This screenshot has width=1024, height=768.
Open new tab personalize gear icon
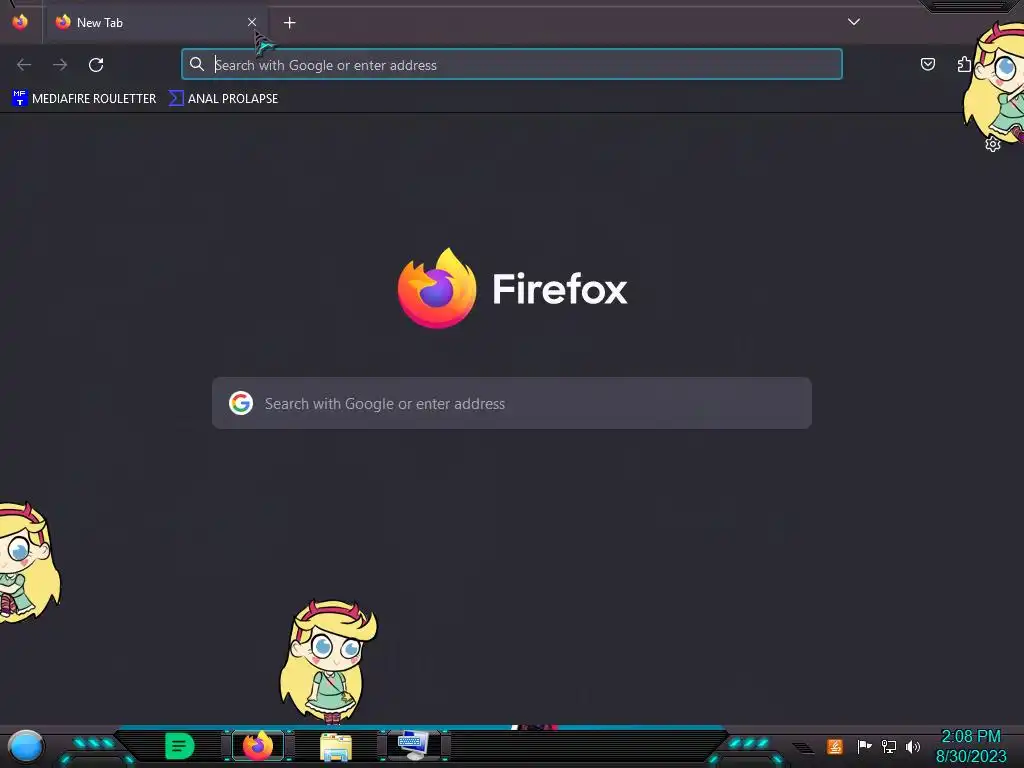[993, 144]
